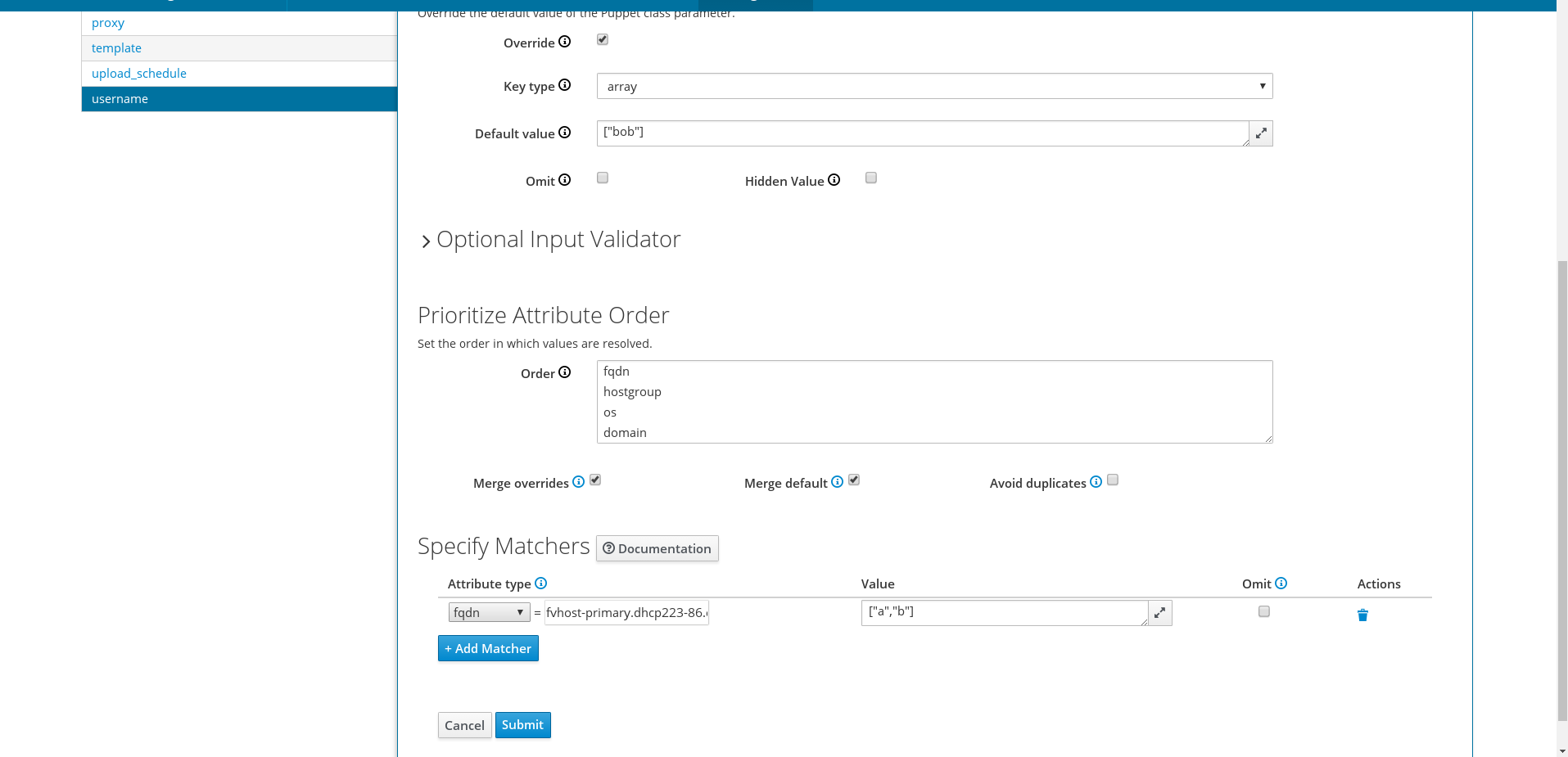
Task: Open the Key type array dropdown
Action: tap(934, 86)
